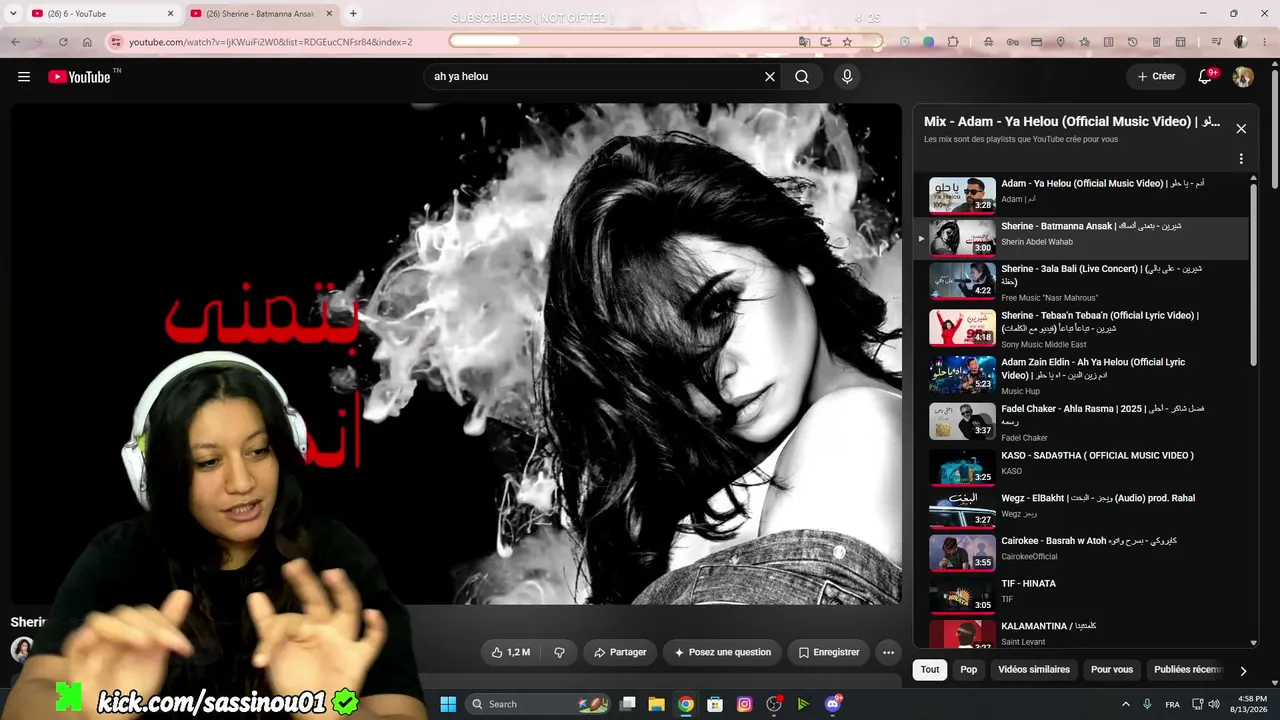Click the 'Créer' button
Image resolution: width=1280 pixels, height=720 pixels.
(x=1156, y=77)
